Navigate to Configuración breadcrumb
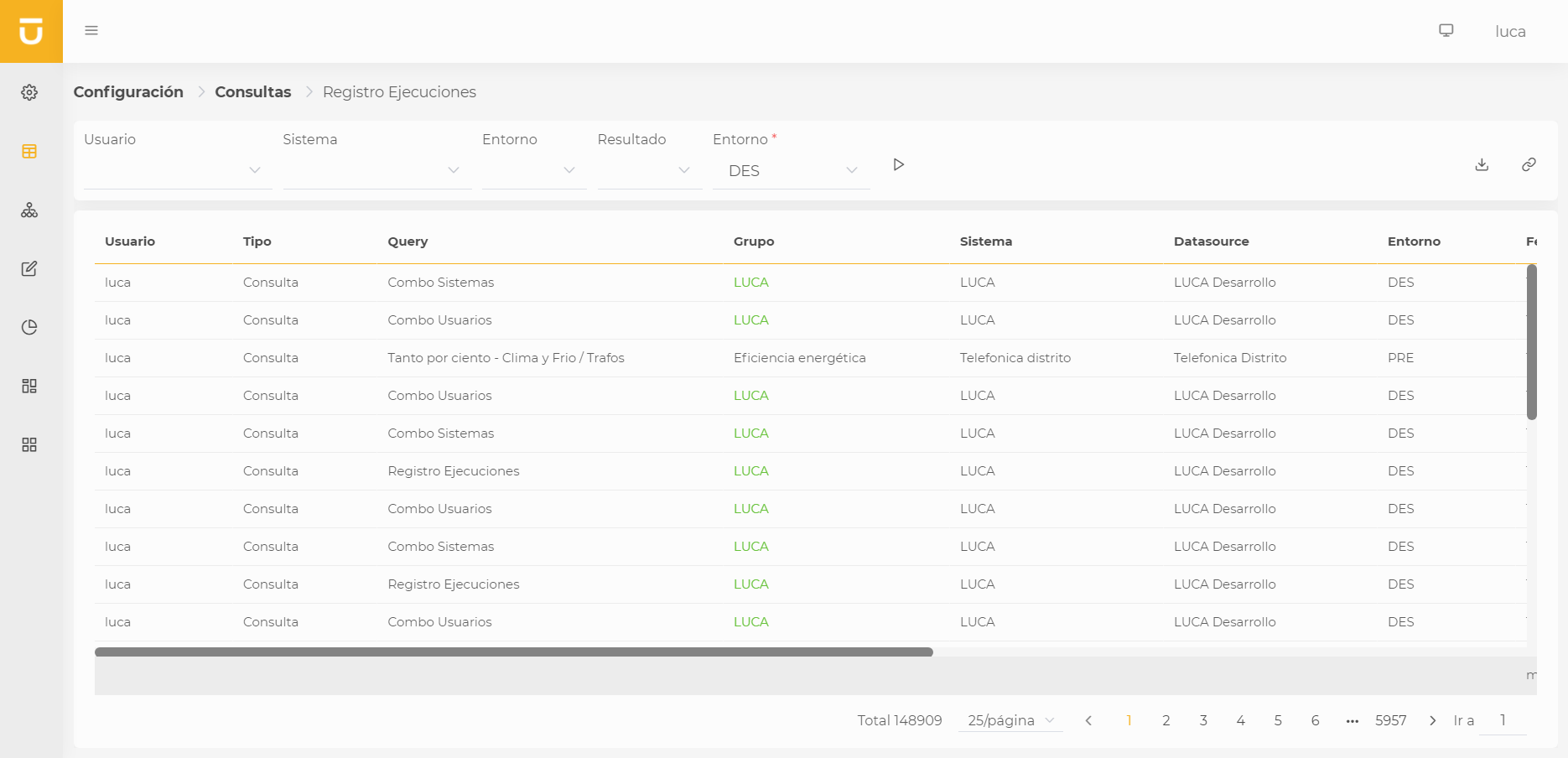 point(128,92)
